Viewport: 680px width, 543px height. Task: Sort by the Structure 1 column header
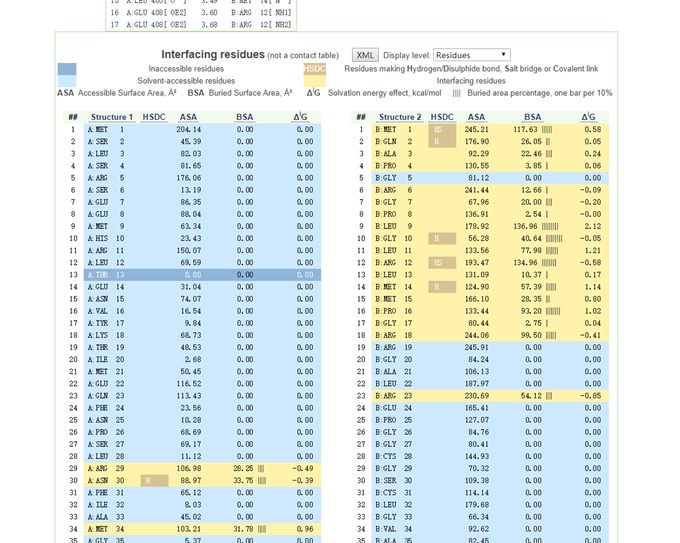(111, 117)
